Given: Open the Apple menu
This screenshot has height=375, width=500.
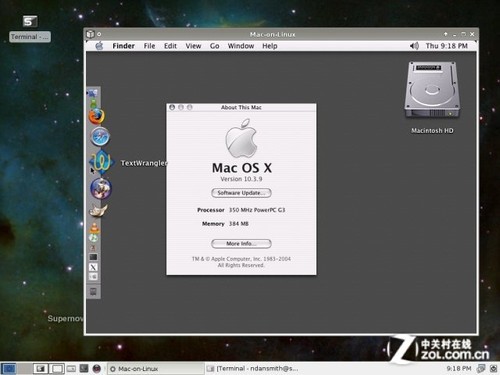Looking at the screenshot, I should 99,46.
